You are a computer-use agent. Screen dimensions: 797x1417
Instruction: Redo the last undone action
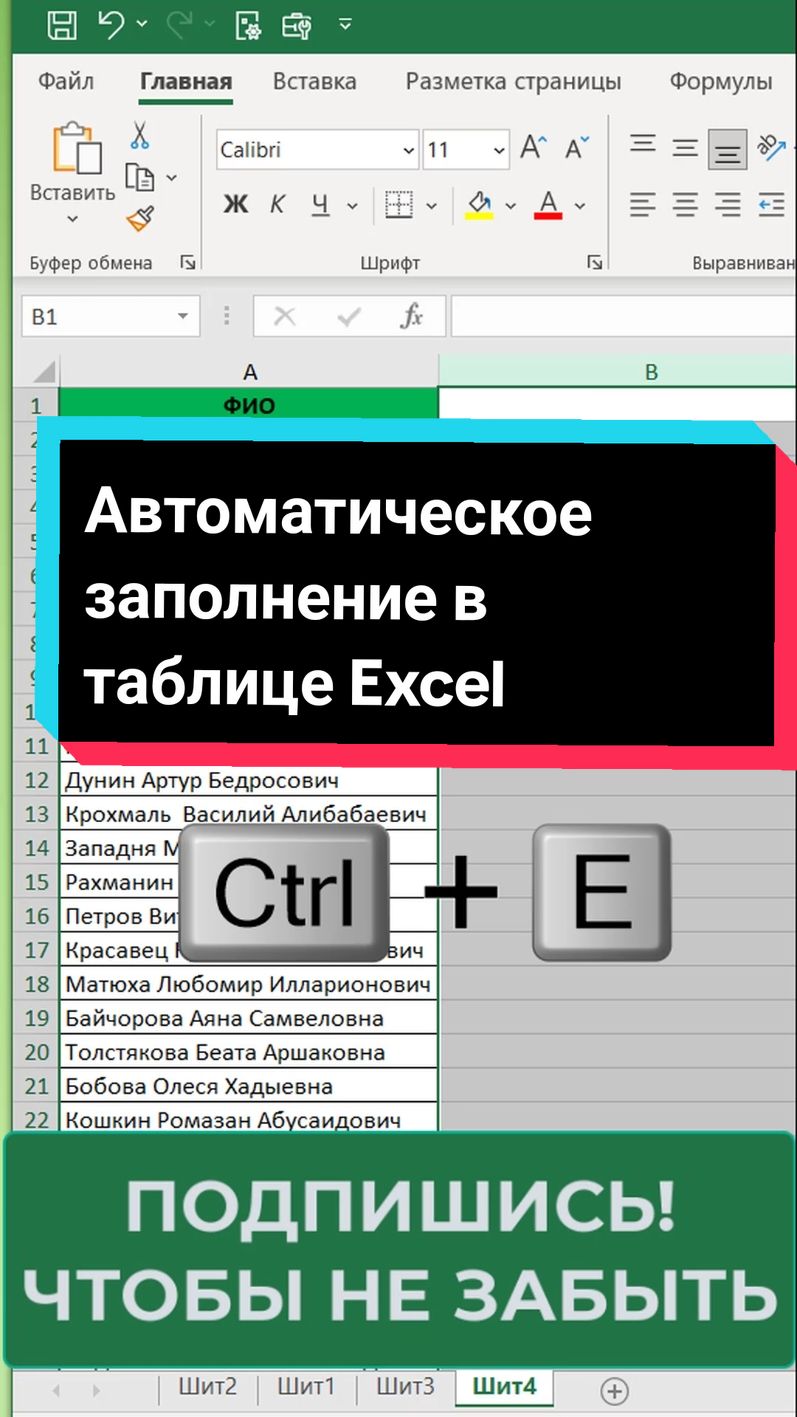[x=179, y=25]
